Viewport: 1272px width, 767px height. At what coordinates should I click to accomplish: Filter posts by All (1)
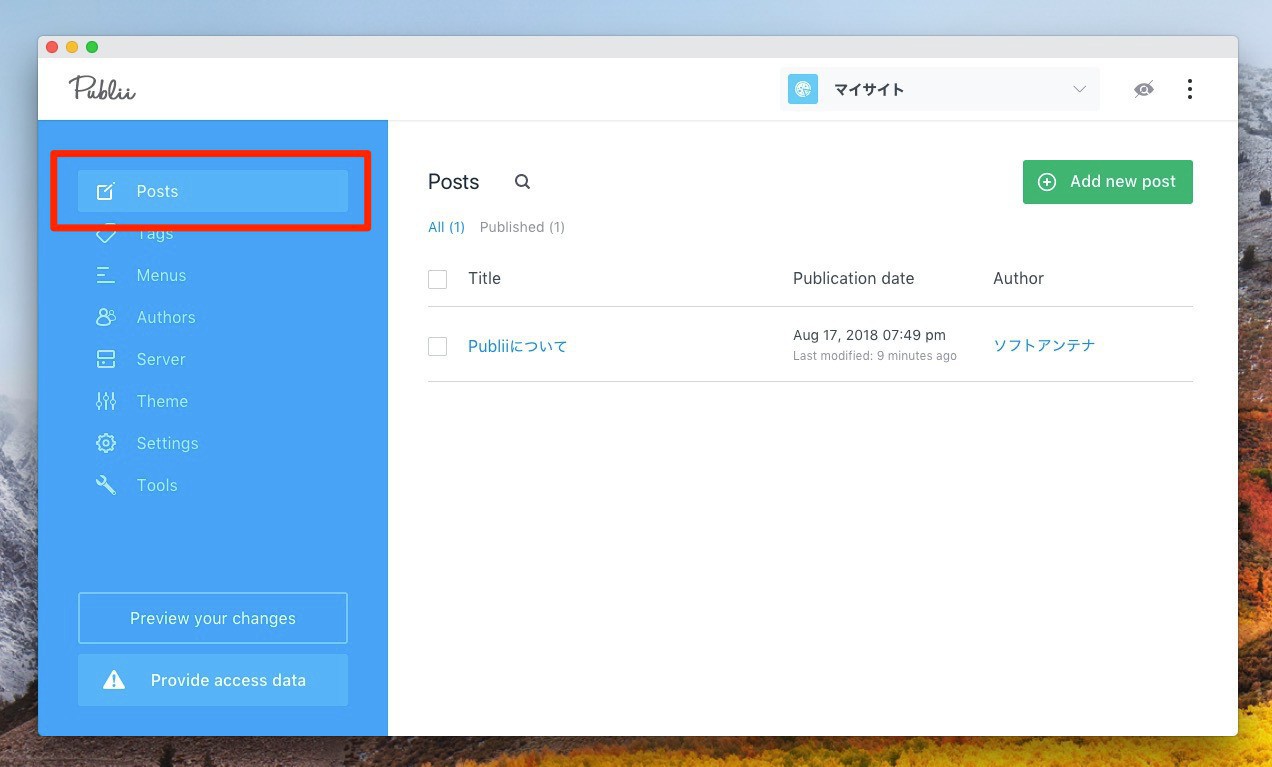click(x=446, y=227)
